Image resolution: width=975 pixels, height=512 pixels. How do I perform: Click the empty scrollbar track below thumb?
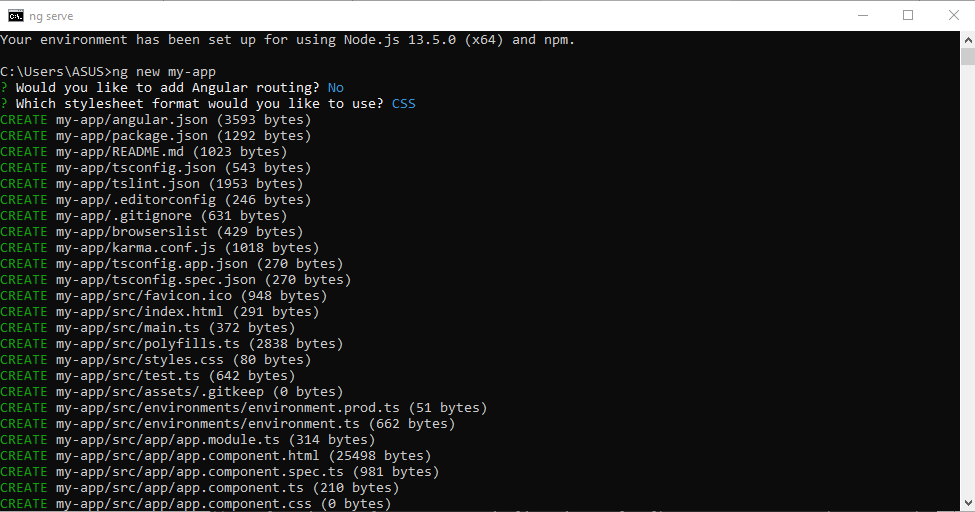click(x=968, y=280)
